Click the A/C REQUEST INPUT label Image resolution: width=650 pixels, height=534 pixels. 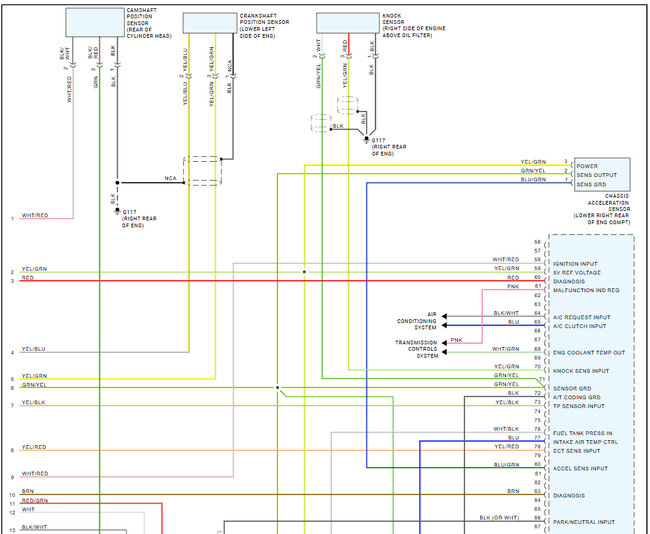[x=582, y=317]
